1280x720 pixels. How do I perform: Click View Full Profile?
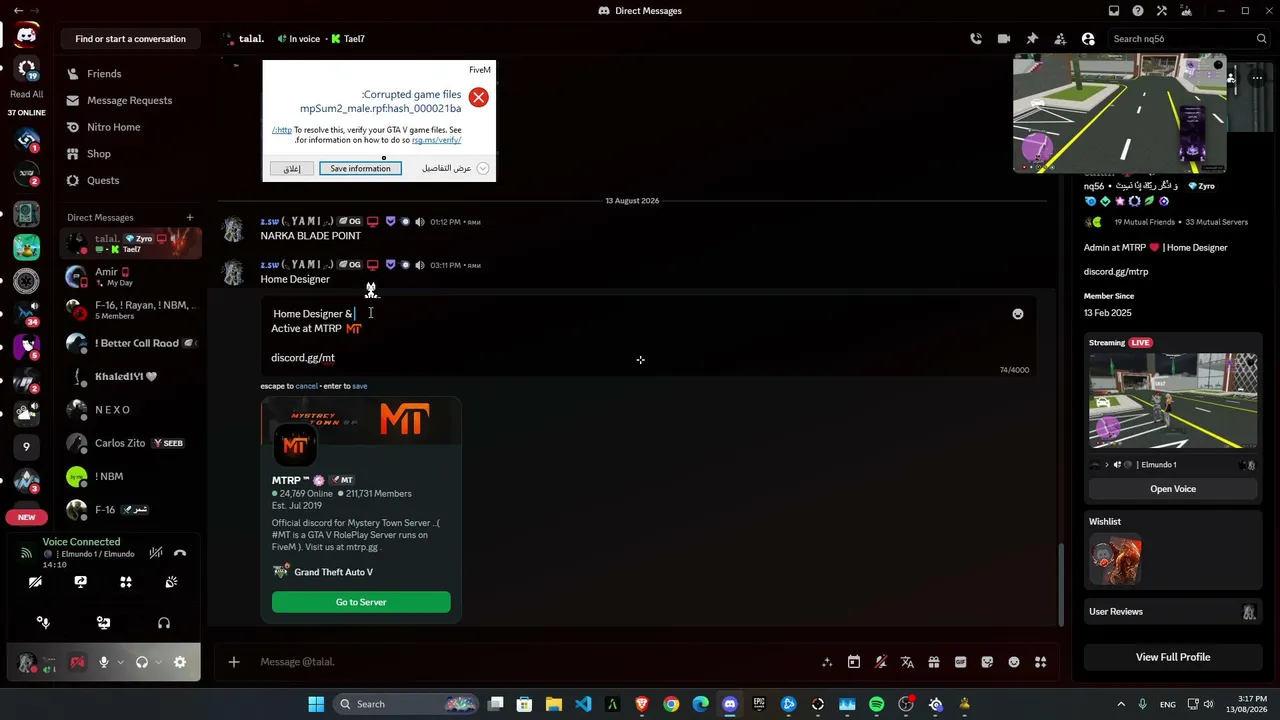click(1173, 657)
